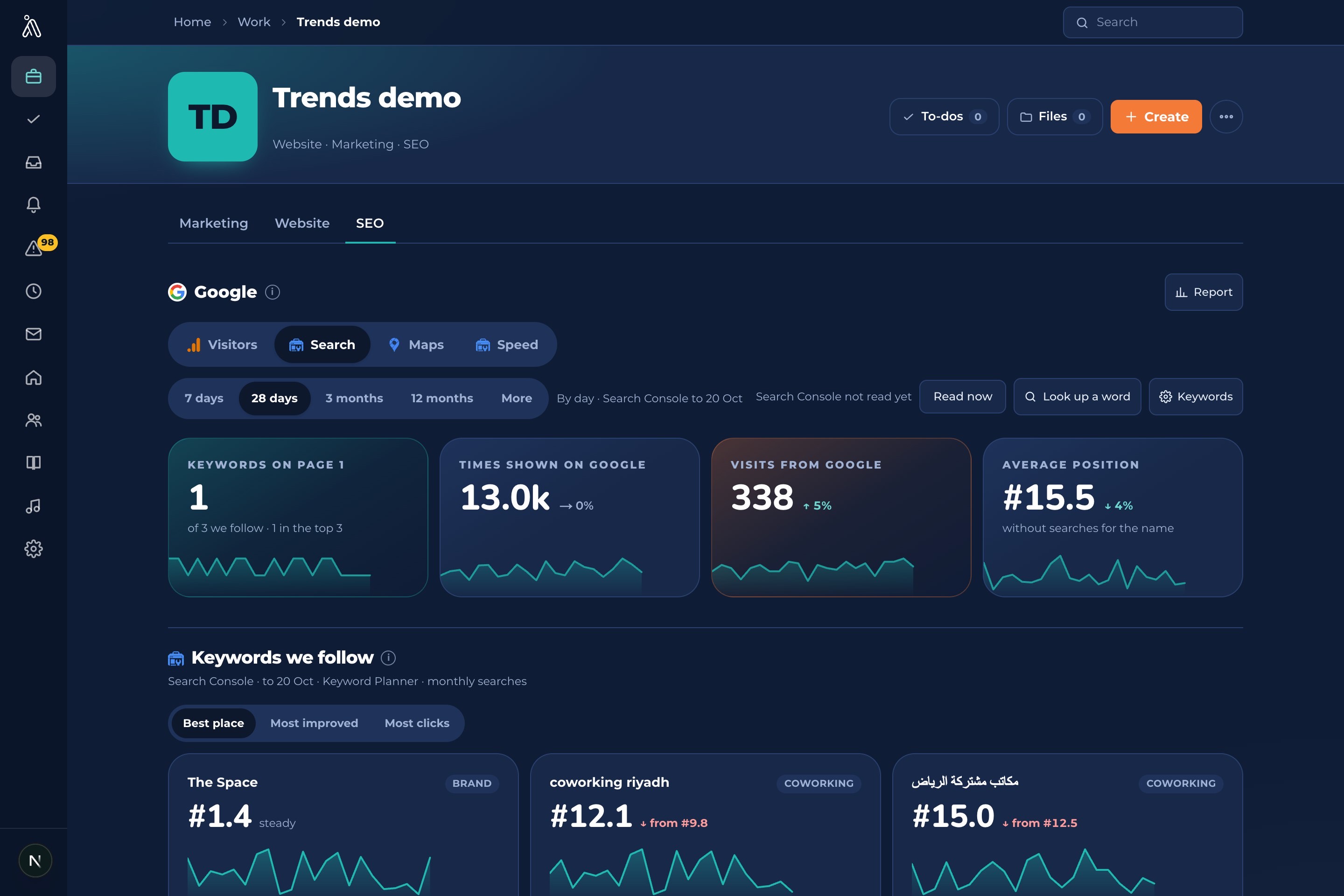This screenshot has height=896, width=1344.
Task: Select the 12 months range
Action: coord(442,398)
